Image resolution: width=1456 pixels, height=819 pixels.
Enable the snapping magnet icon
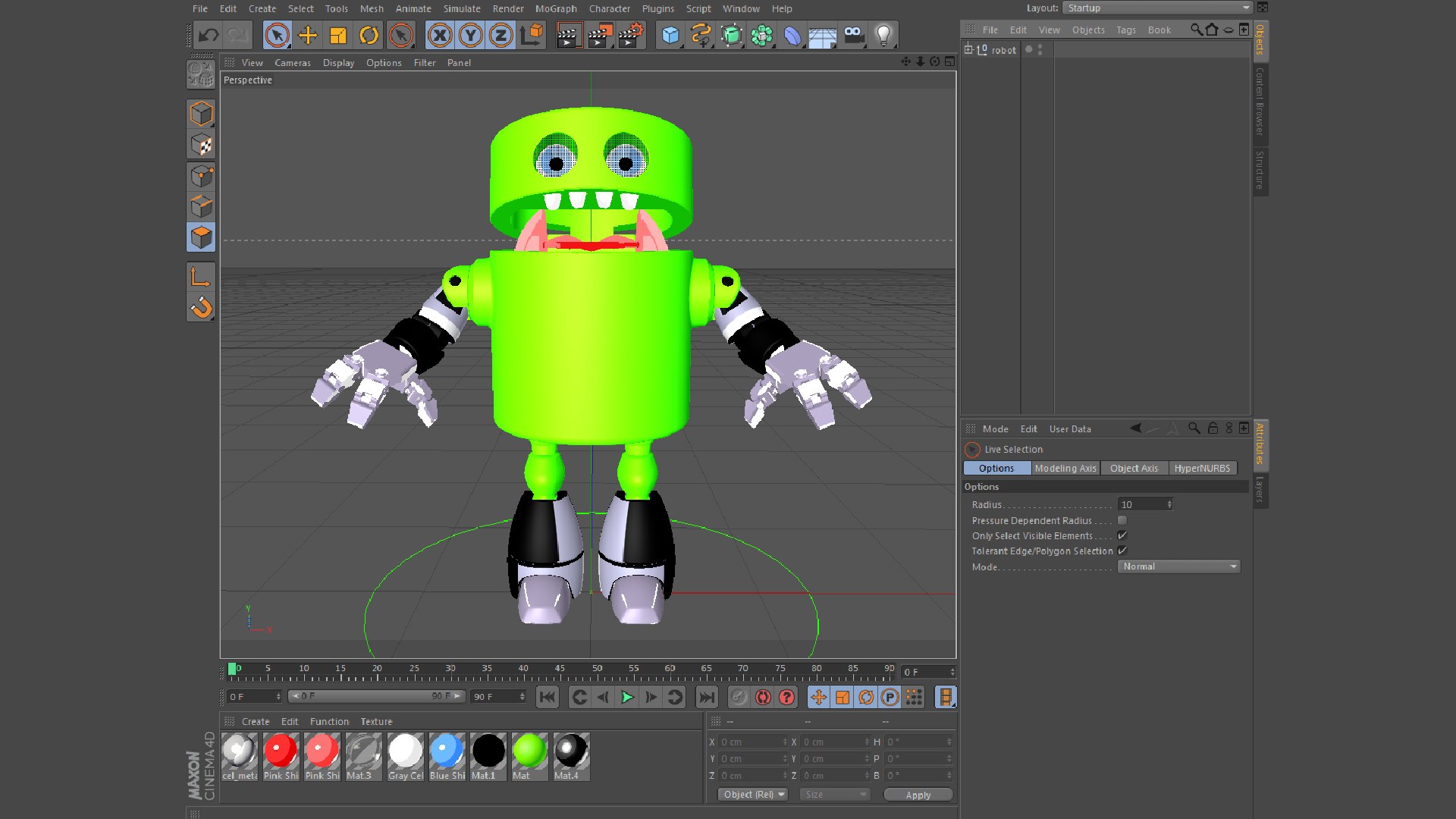201,307
